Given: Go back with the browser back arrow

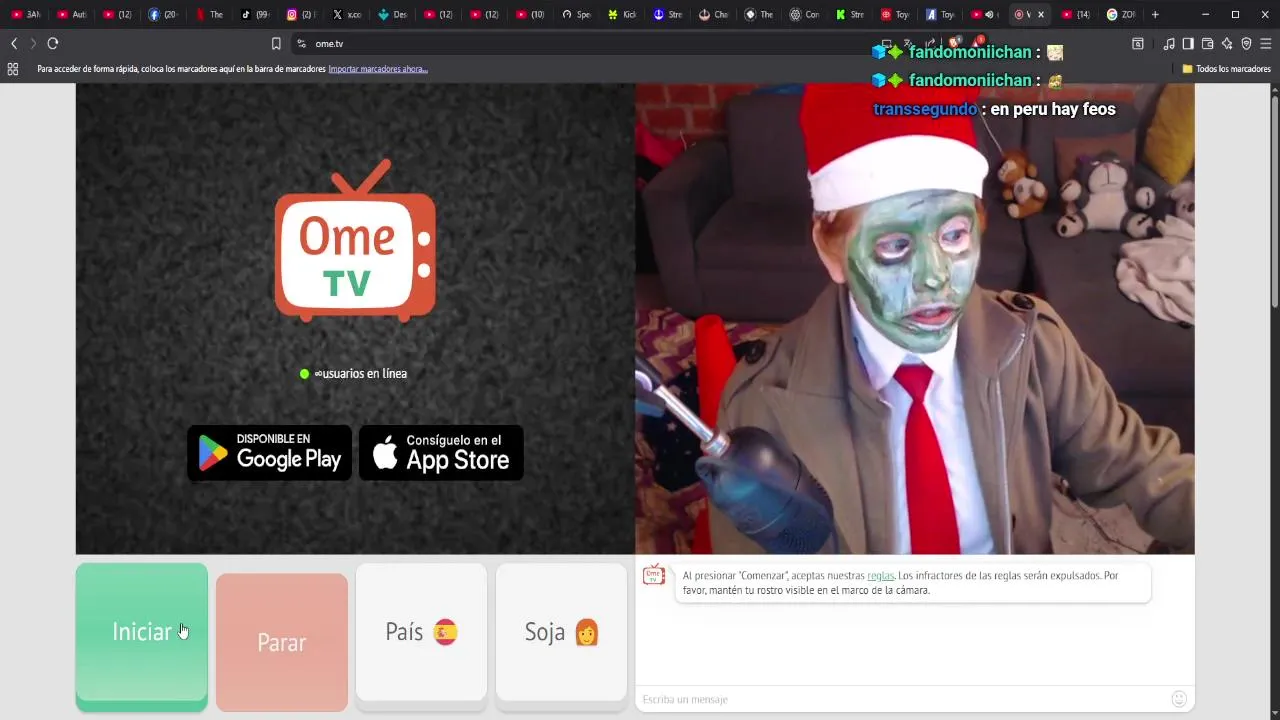Looking at the screenshot, I should point(14,43).
